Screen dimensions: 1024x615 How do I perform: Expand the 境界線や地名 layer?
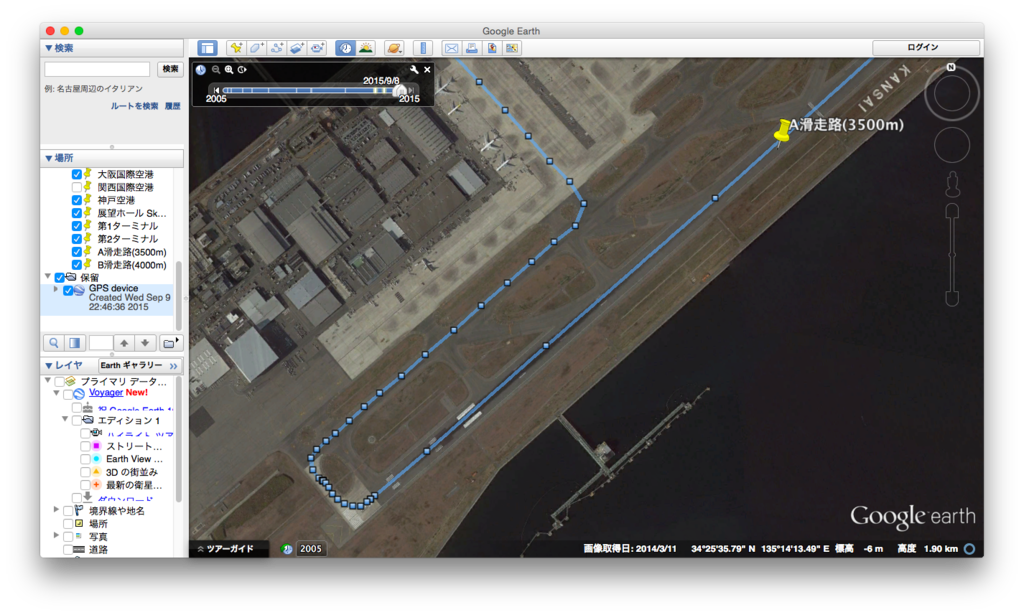[x=56, y=510]
